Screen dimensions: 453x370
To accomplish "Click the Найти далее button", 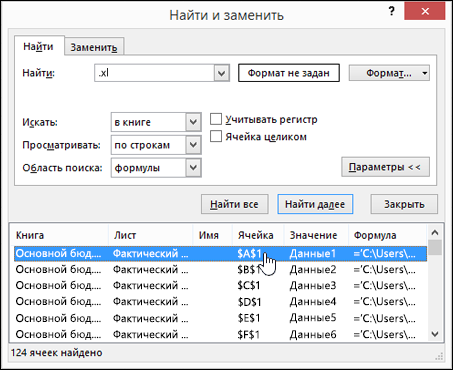I will coord(315,204).
